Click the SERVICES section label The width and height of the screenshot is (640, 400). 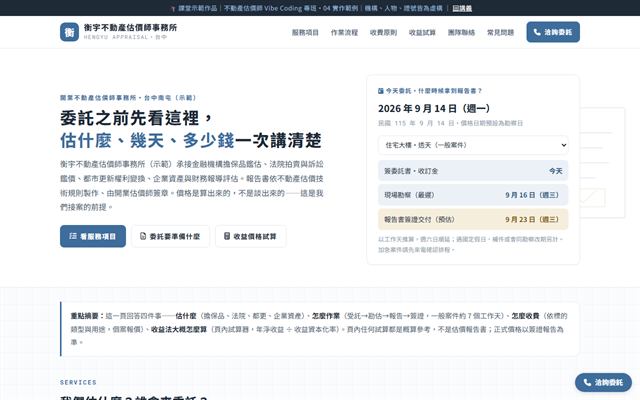coord(78,382)
